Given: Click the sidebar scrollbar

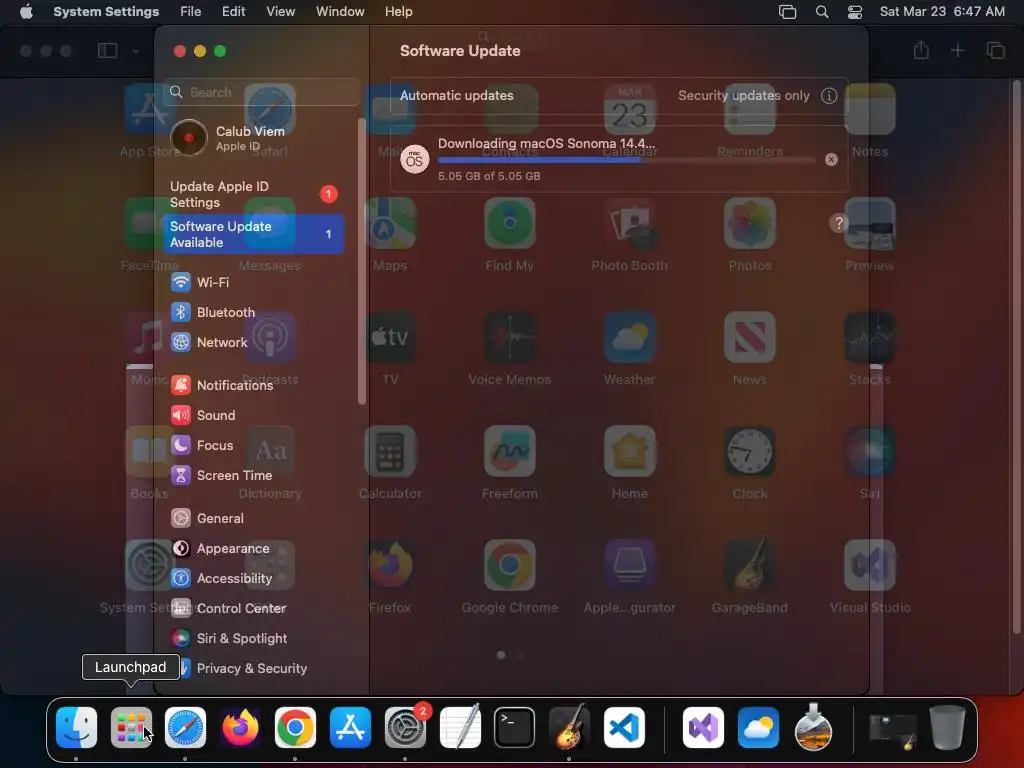Looking at the screenshot, I should click(362, 261).
